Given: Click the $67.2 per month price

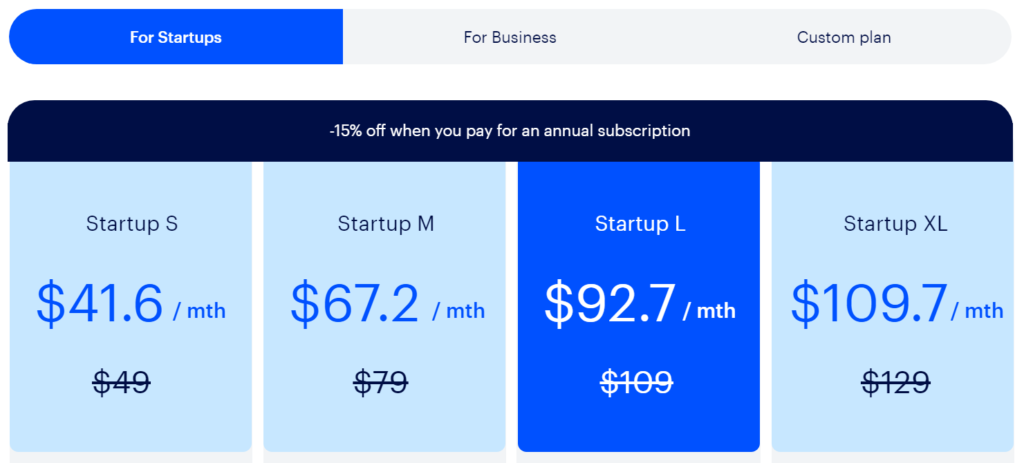Looking at the screenshot, I should click(x=388, y=304).
